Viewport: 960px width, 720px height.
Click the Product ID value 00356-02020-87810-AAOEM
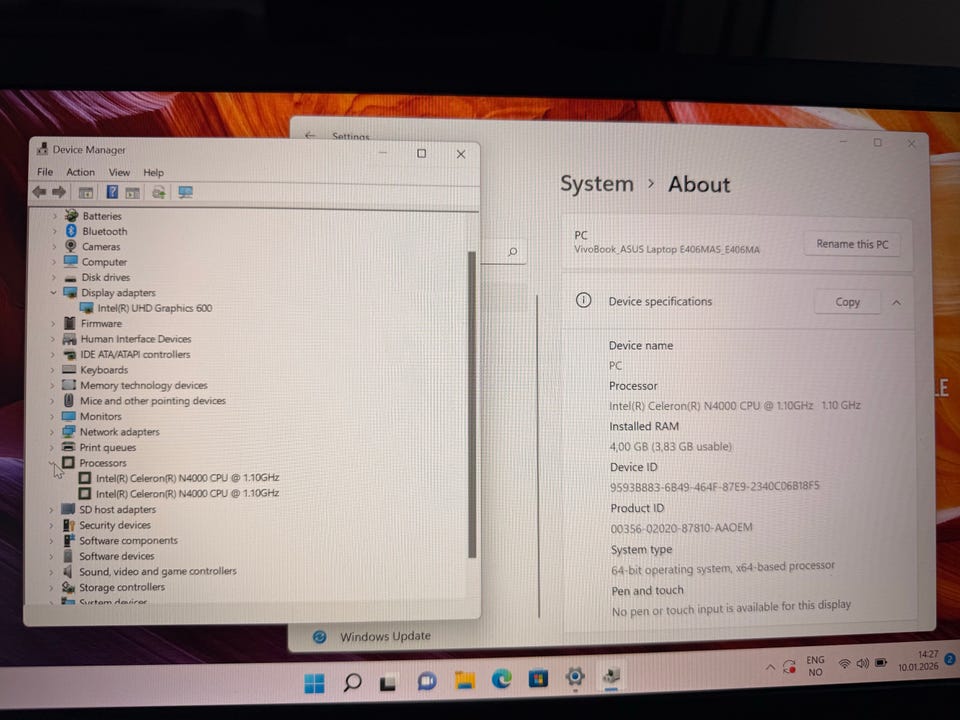tap(681, 528)
